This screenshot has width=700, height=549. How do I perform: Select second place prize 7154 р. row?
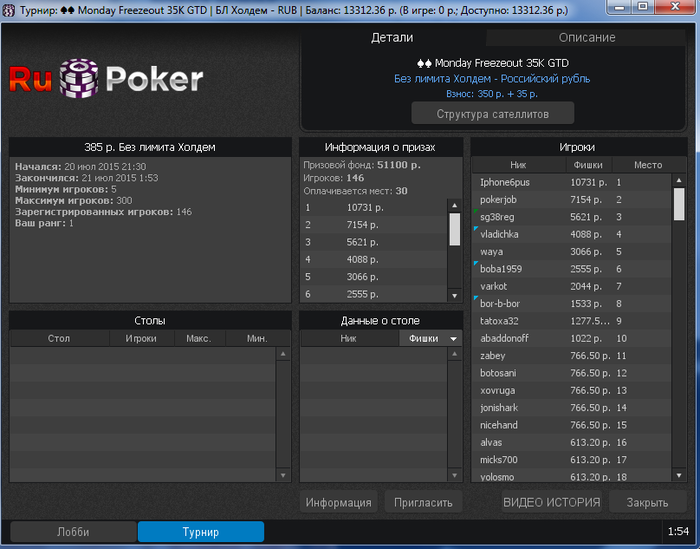[x=374, y=225]
